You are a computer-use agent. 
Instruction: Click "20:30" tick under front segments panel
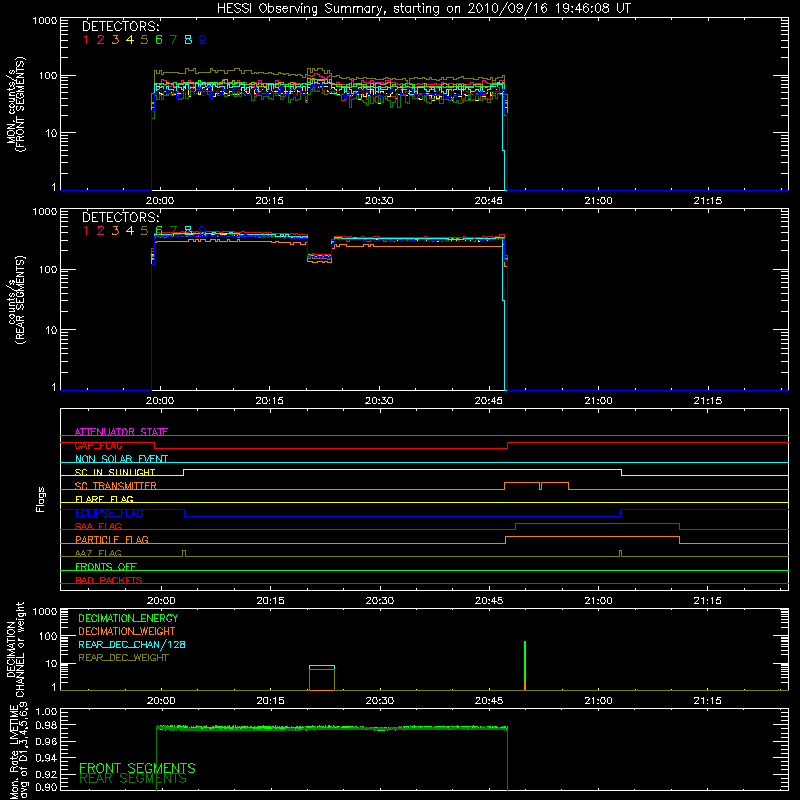point(379,201)
